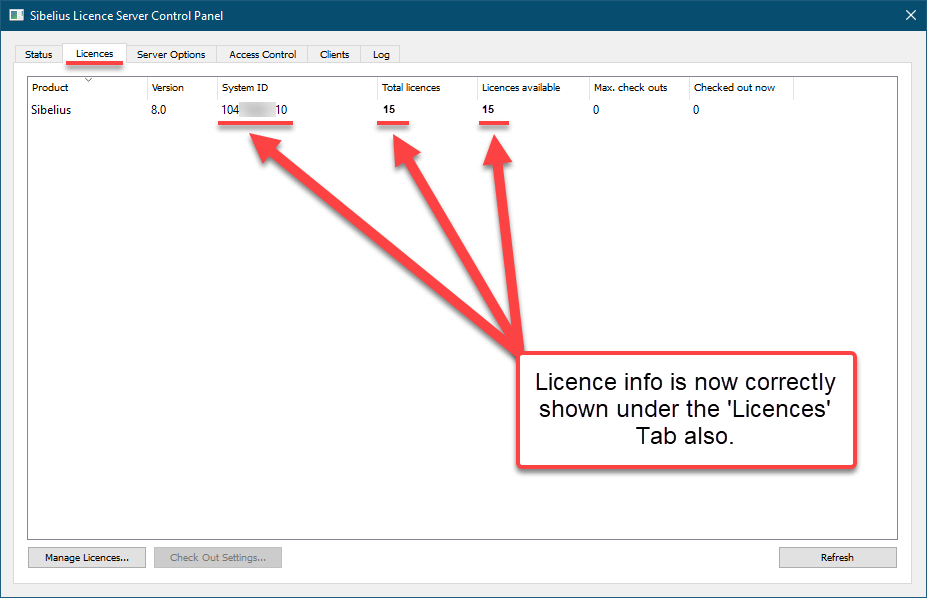Click the sort arrow above Product column

tap(88, 79)
